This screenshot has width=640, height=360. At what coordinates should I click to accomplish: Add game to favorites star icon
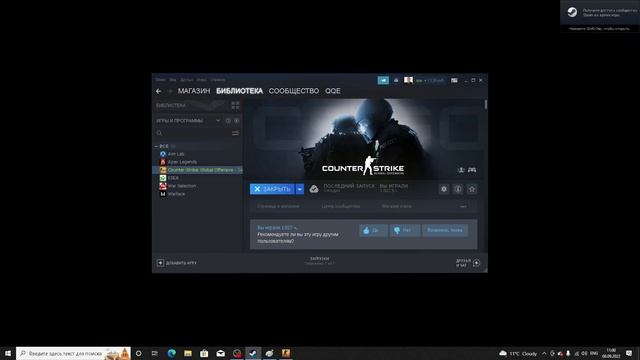[x=472, y=189]
